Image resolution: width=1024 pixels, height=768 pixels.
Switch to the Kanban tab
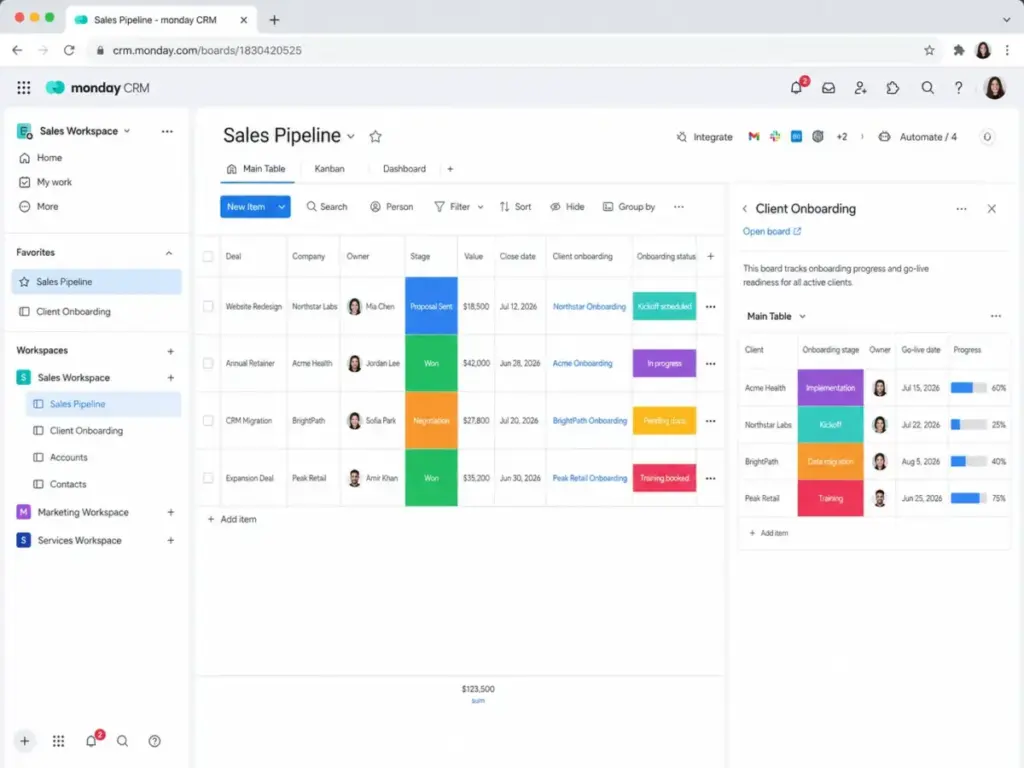tap(329, 168)
